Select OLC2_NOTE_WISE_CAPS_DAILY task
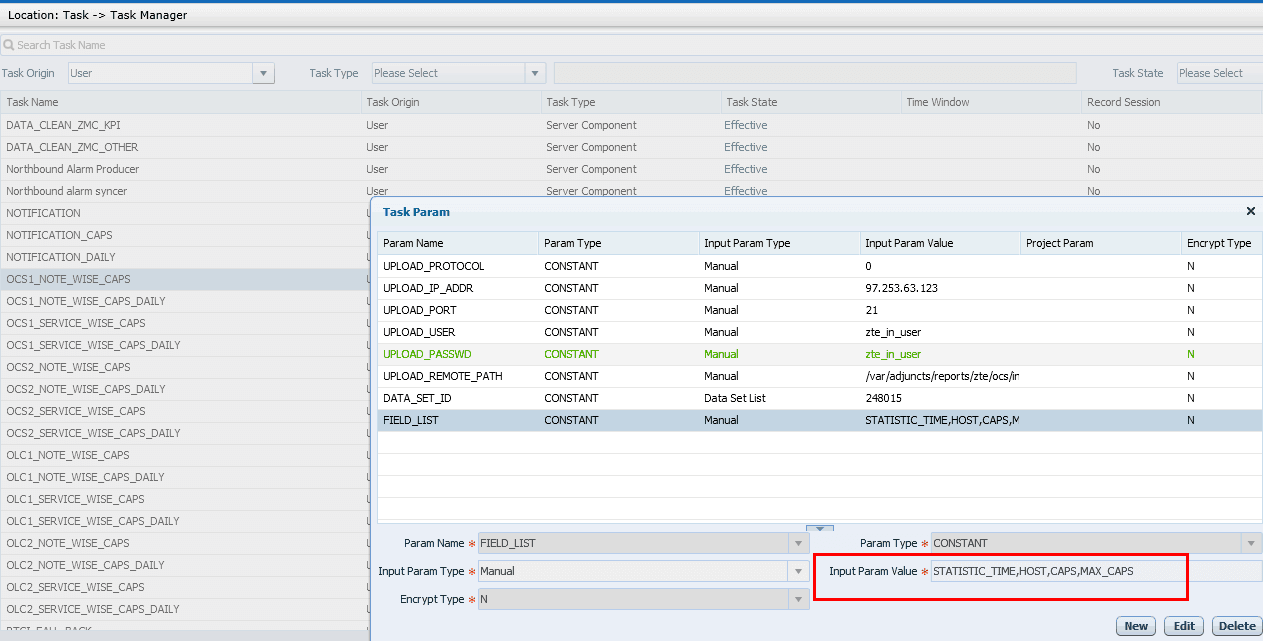Screen dimensions: 1263x641 185,565
